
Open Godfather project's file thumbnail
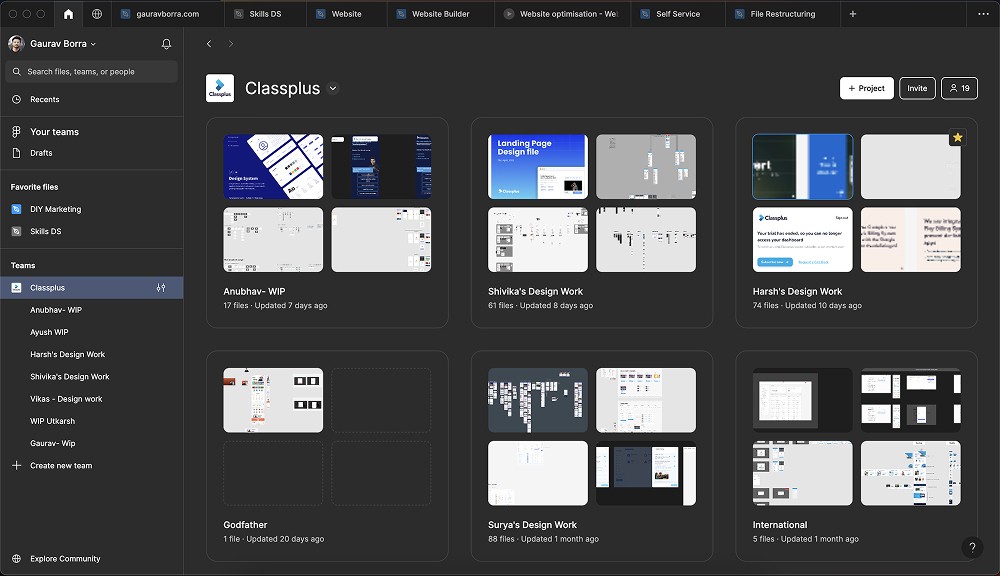coord(273,400)
